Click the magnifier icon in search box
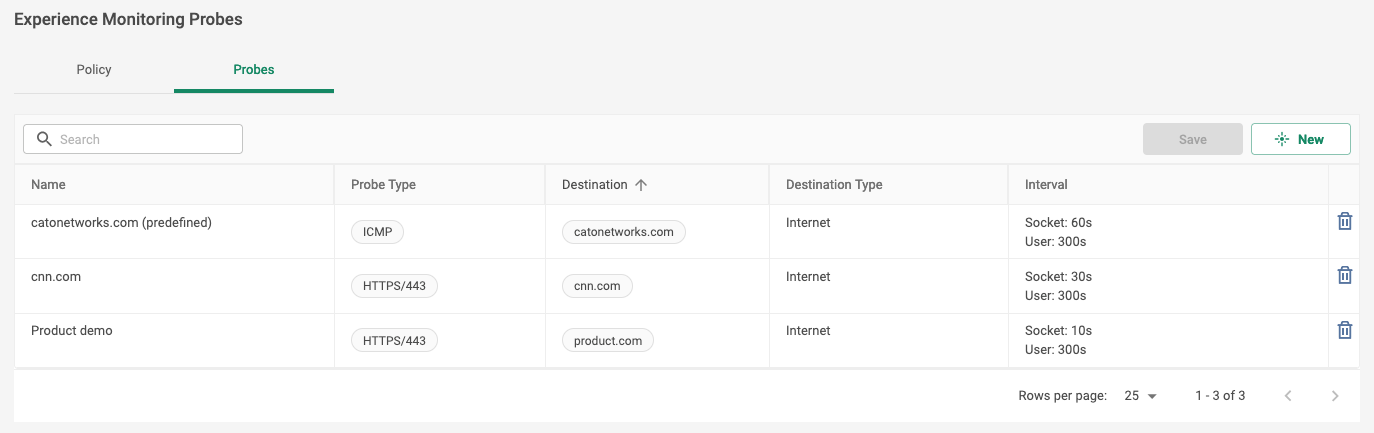Image resolution: width=1374 pixels, height=433 pixels. click(44, 139)
